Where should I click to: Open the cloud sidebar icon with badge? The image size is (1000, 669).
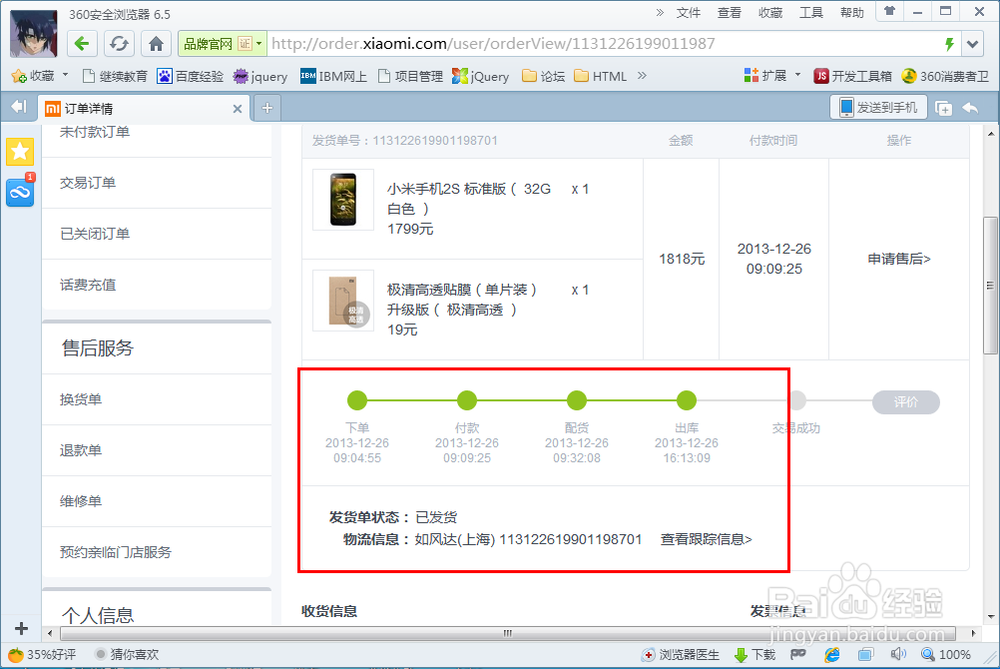[20, 192]
